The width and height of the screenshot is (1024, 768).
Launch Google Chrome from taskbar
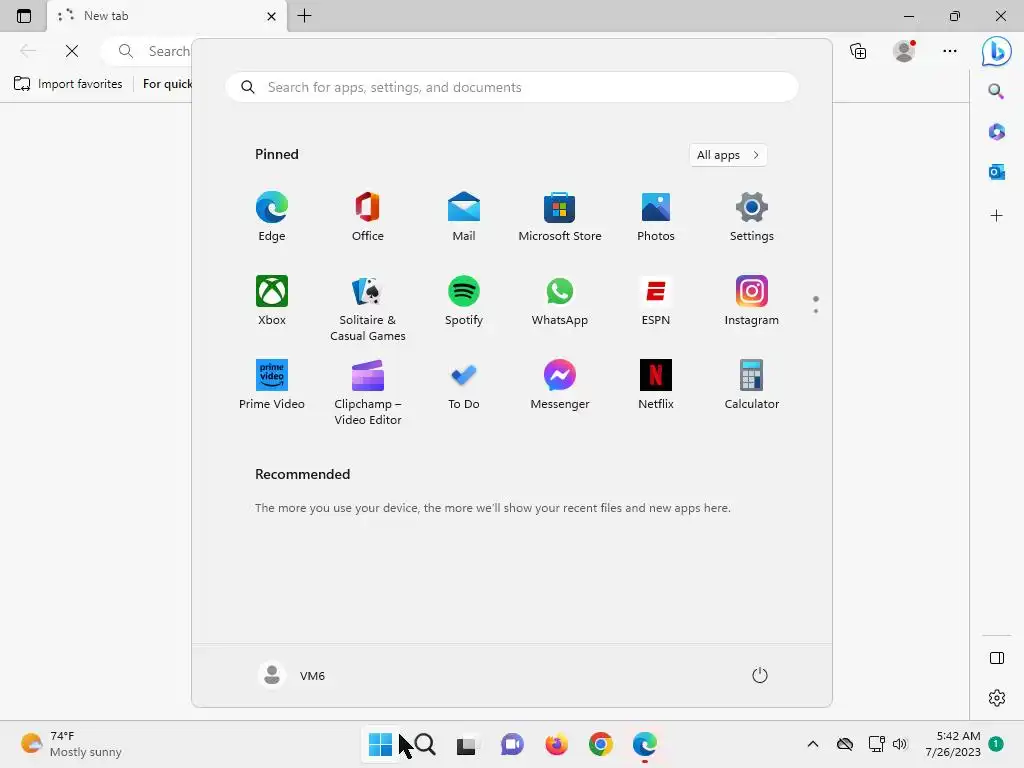(x=601, y=744)
